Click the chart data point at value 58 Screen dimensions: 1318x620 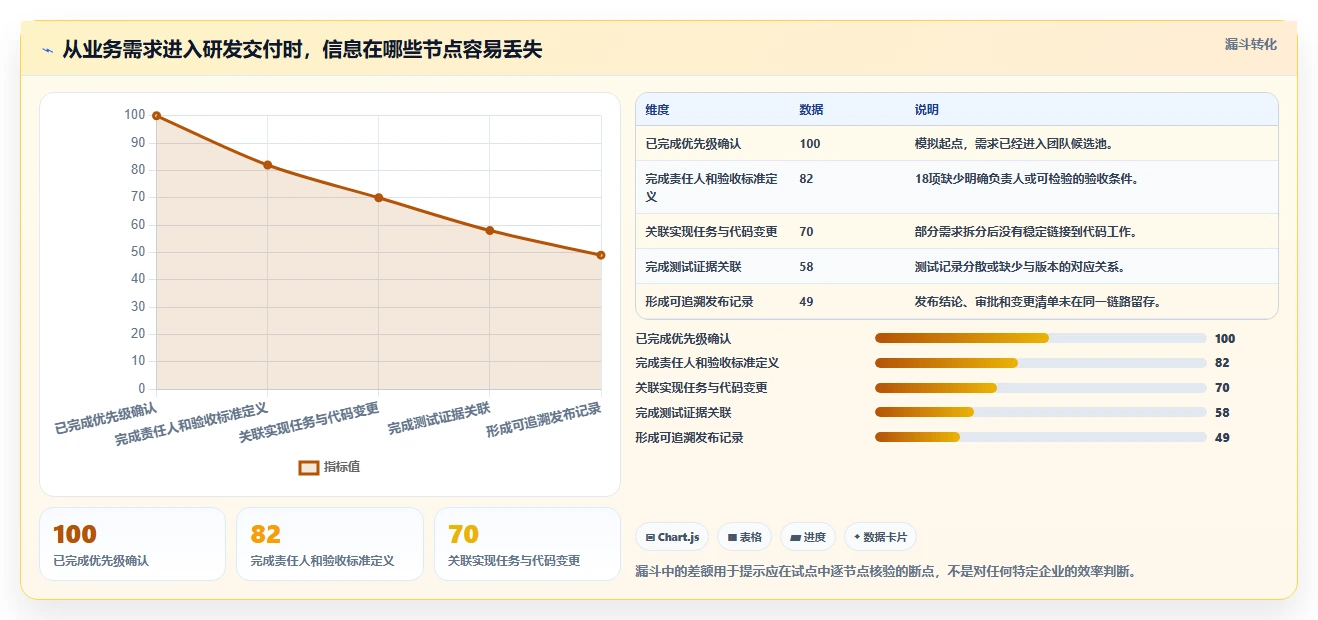(x=489, y=230)
